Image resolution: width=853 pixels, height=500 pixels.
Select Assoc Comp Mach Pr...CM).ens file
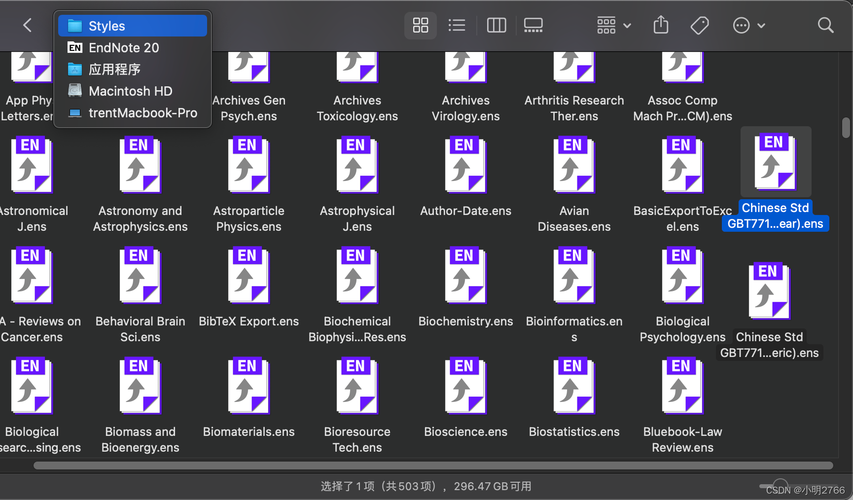pyautogui.click(x=682, y=87)
